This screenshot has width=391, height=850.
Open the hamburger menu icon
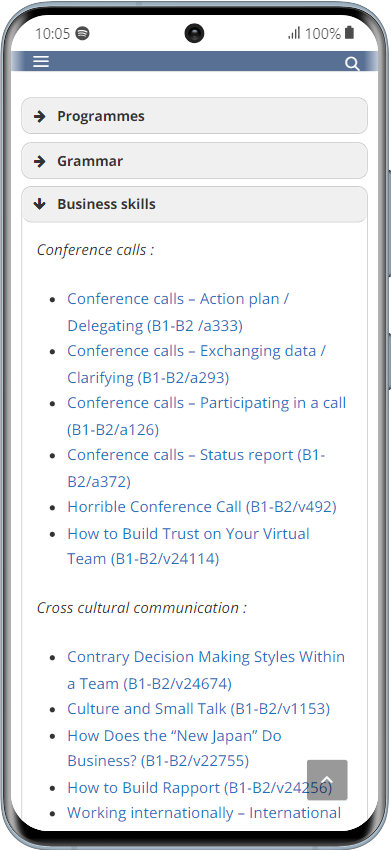(x=41, y=61)
